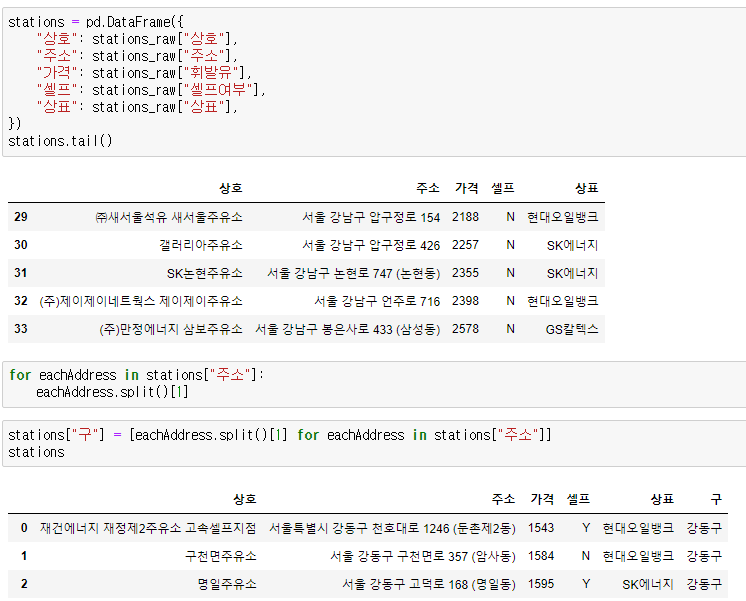Click address 서울특별시 강동구 천호대로 1246 (둔촌제2동)
746x601 pixels.
point(393,528)
